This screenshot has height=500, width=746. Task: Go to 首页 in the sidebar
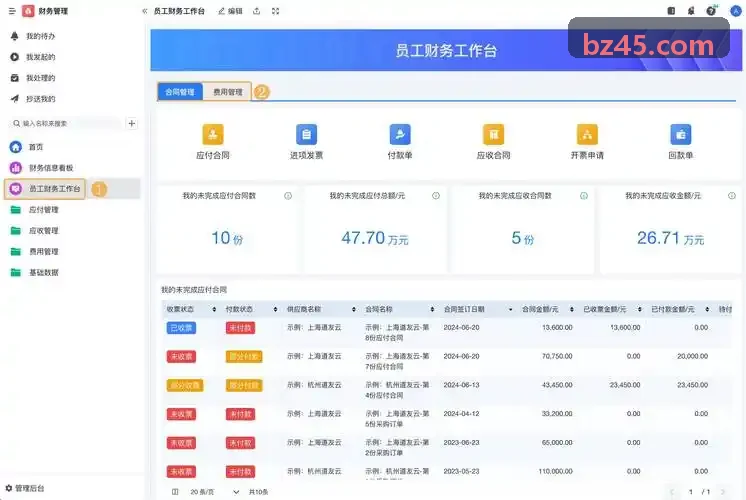[x=36, y=147]
